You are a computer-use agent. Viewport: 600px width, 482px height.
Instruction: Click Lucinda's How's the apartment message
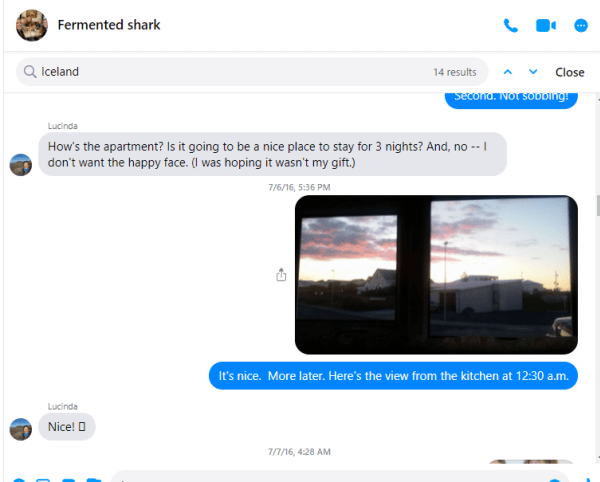click(272, 154)
